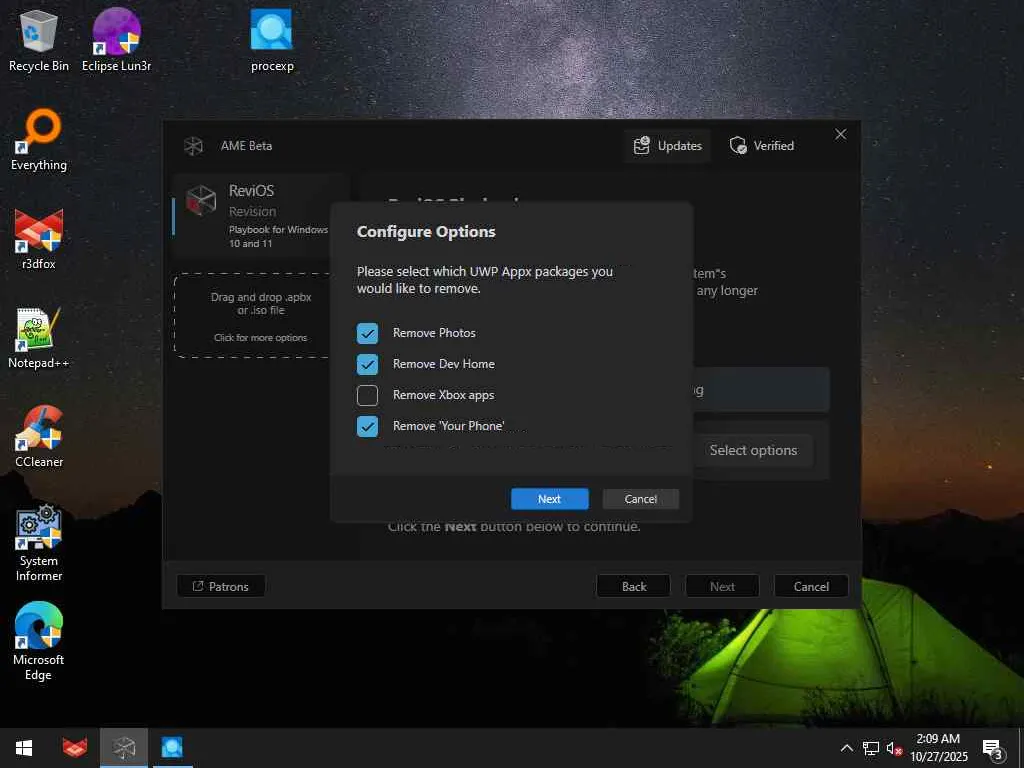Click the AME Wizard taskbar icon

tap(123, 748)
